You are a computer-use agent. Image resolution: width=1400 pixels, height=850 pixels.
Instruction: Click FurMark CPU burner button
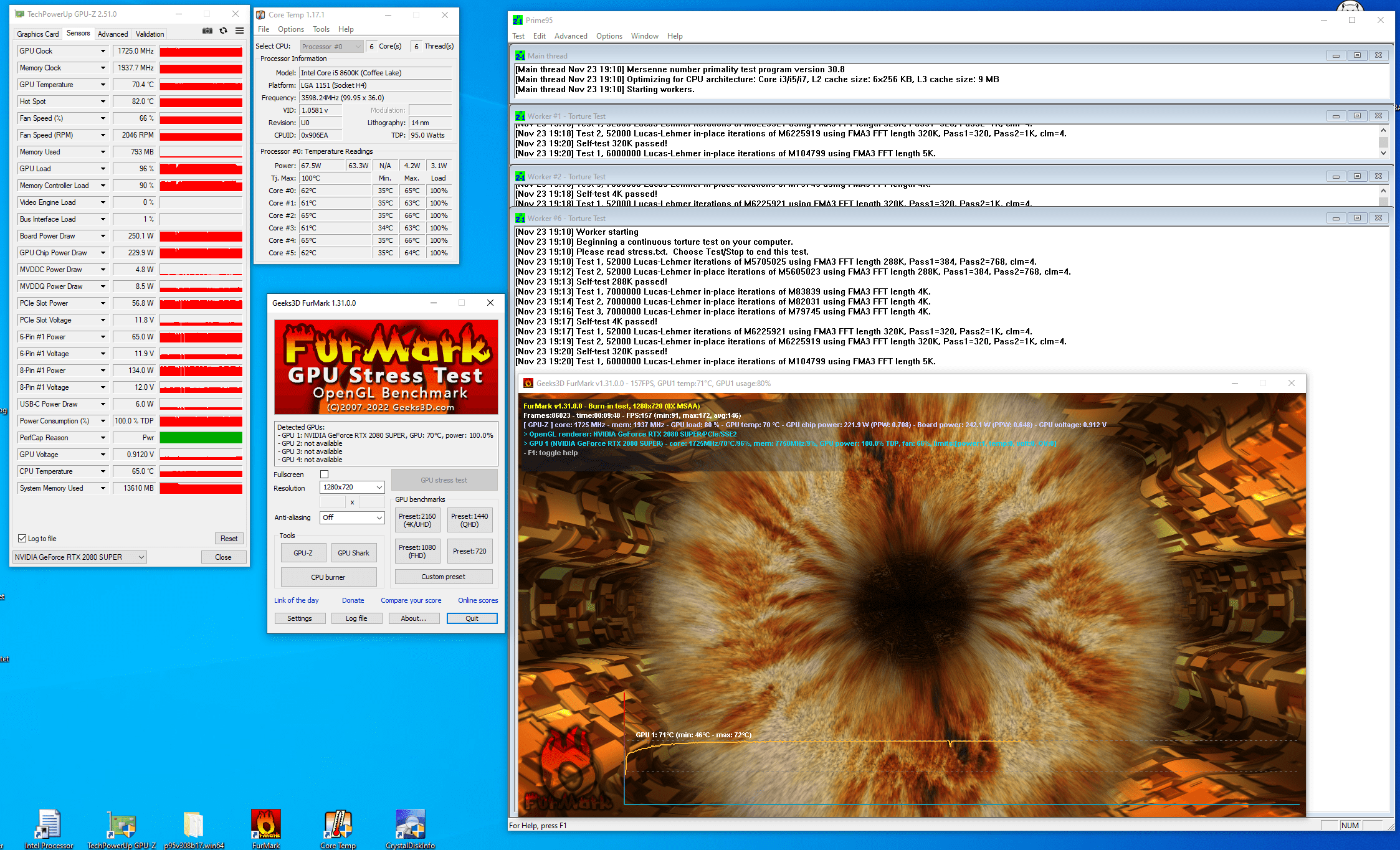[x=328, y=577]
